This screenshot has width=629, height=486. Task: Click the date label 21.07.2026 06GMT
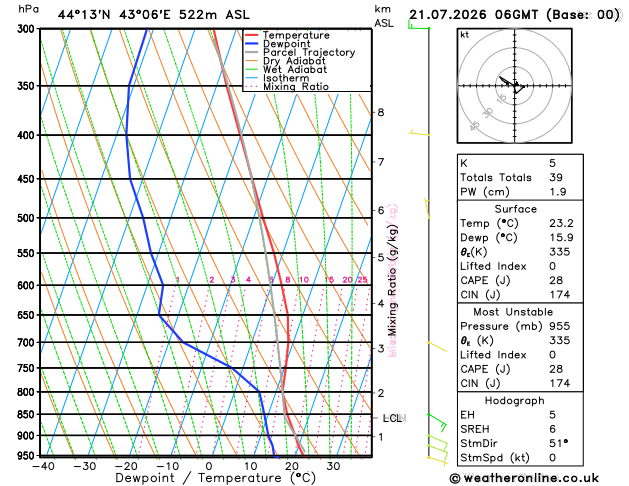[x=473, y=15]
